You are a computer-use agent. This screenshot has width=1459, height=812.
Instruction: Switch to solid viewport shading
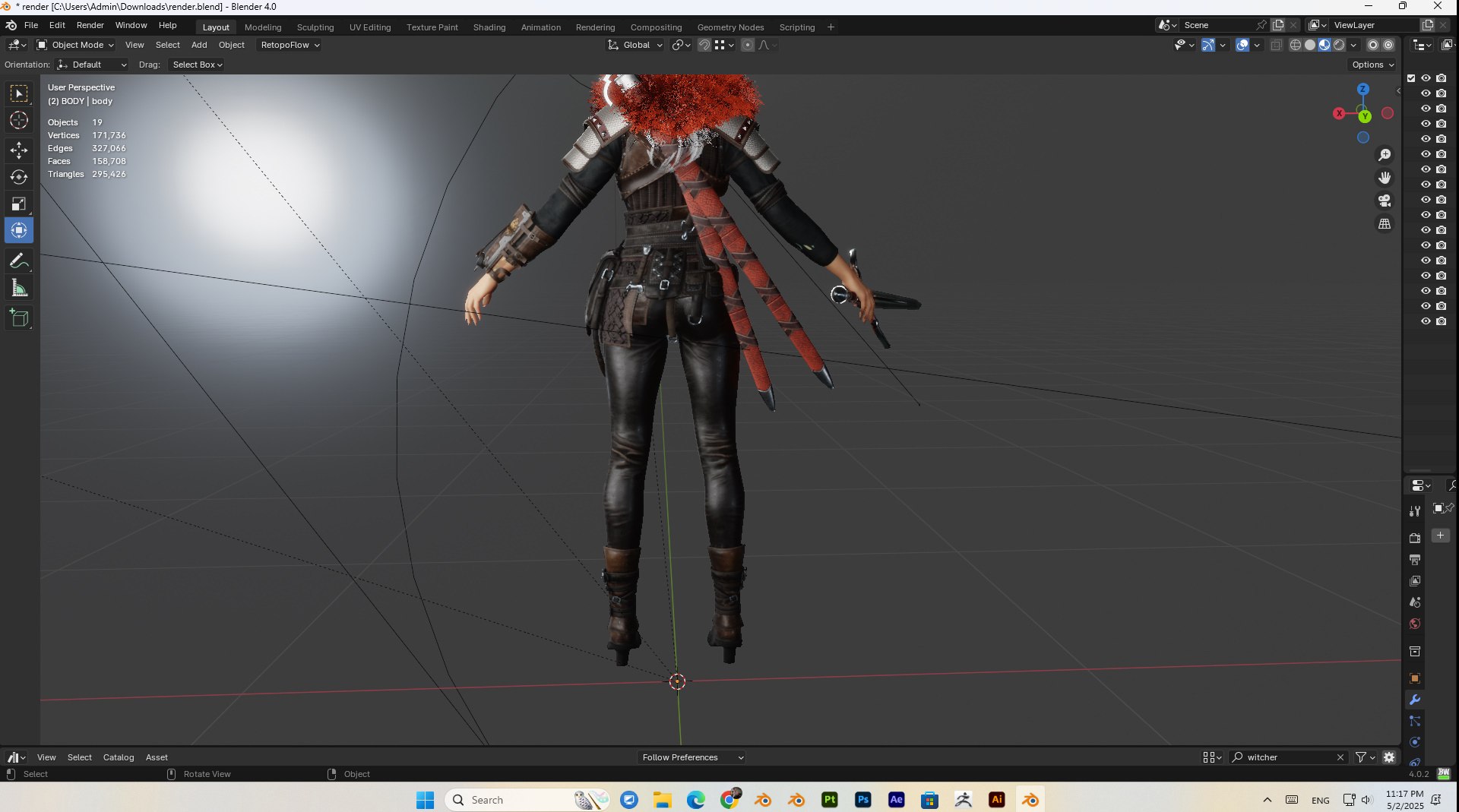coord(1310,45)
